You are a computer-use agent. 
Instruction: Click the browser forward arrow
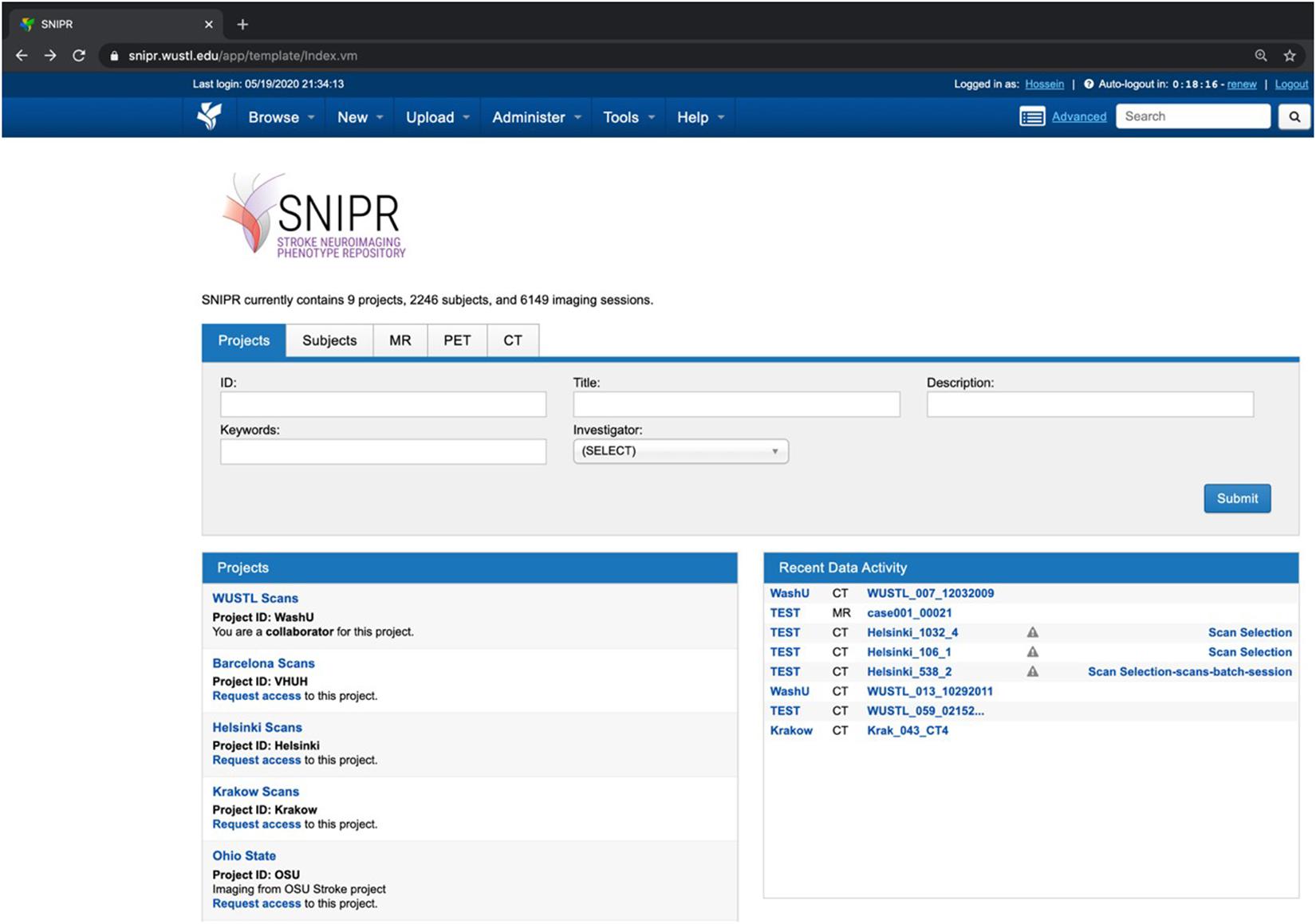50,56
